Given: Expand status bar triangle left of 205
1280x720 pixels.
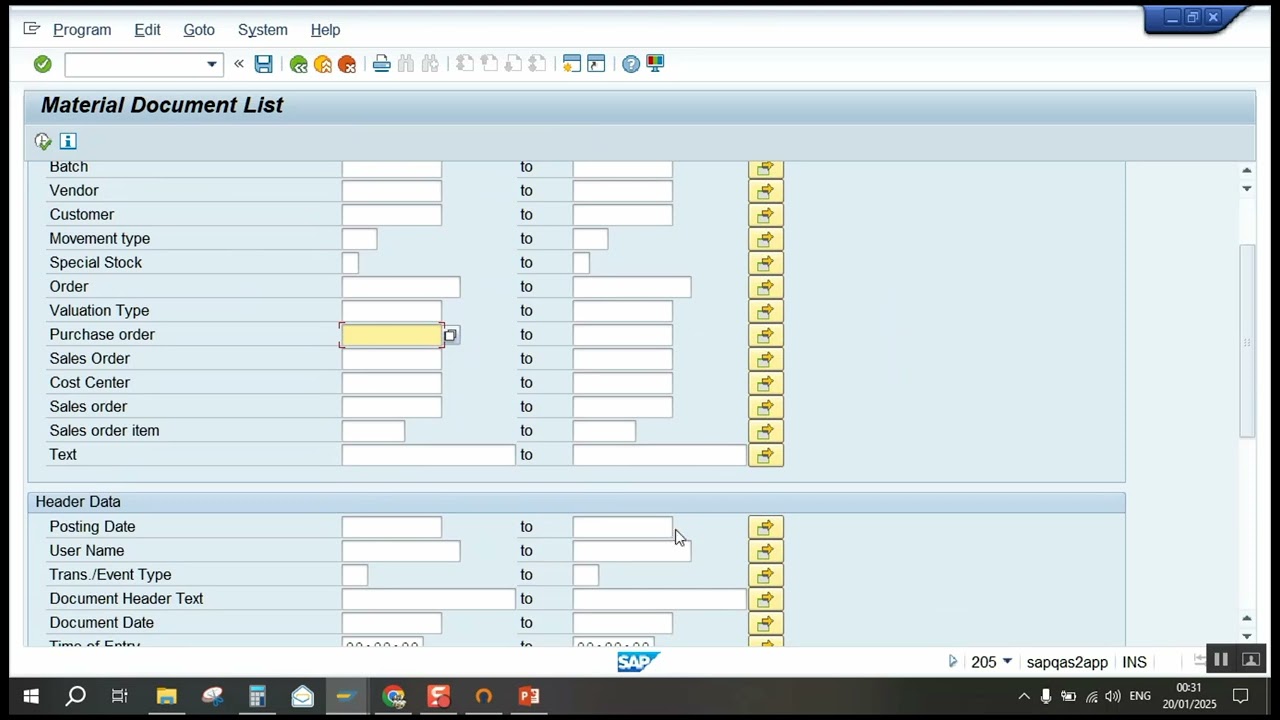Looking at the screenshot, I should pyautogui.click(x=952, y=662).
